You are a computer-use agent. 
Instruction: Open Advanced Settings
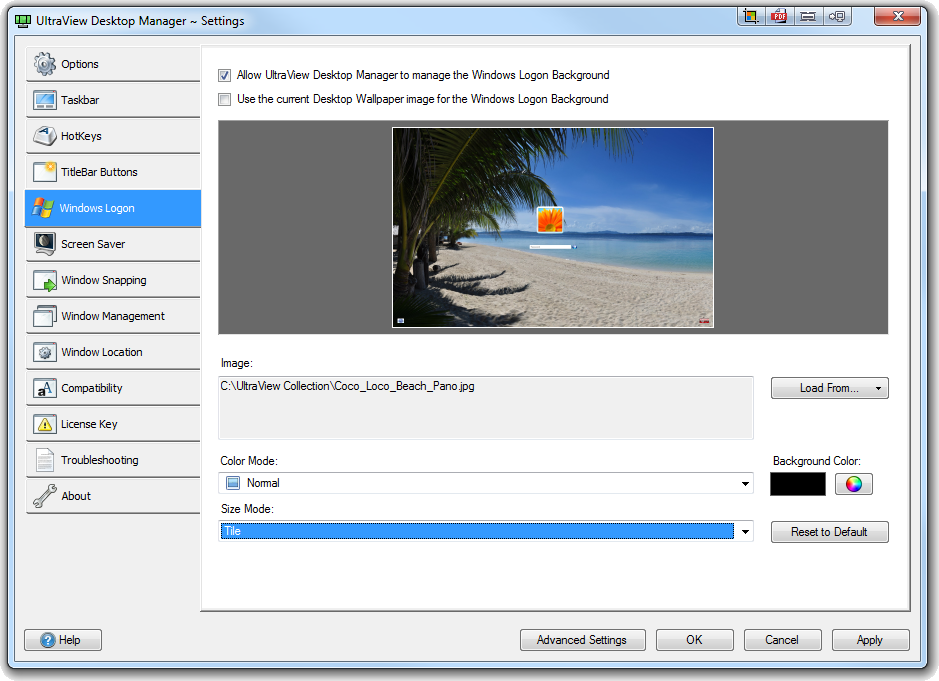coord(583,640)
